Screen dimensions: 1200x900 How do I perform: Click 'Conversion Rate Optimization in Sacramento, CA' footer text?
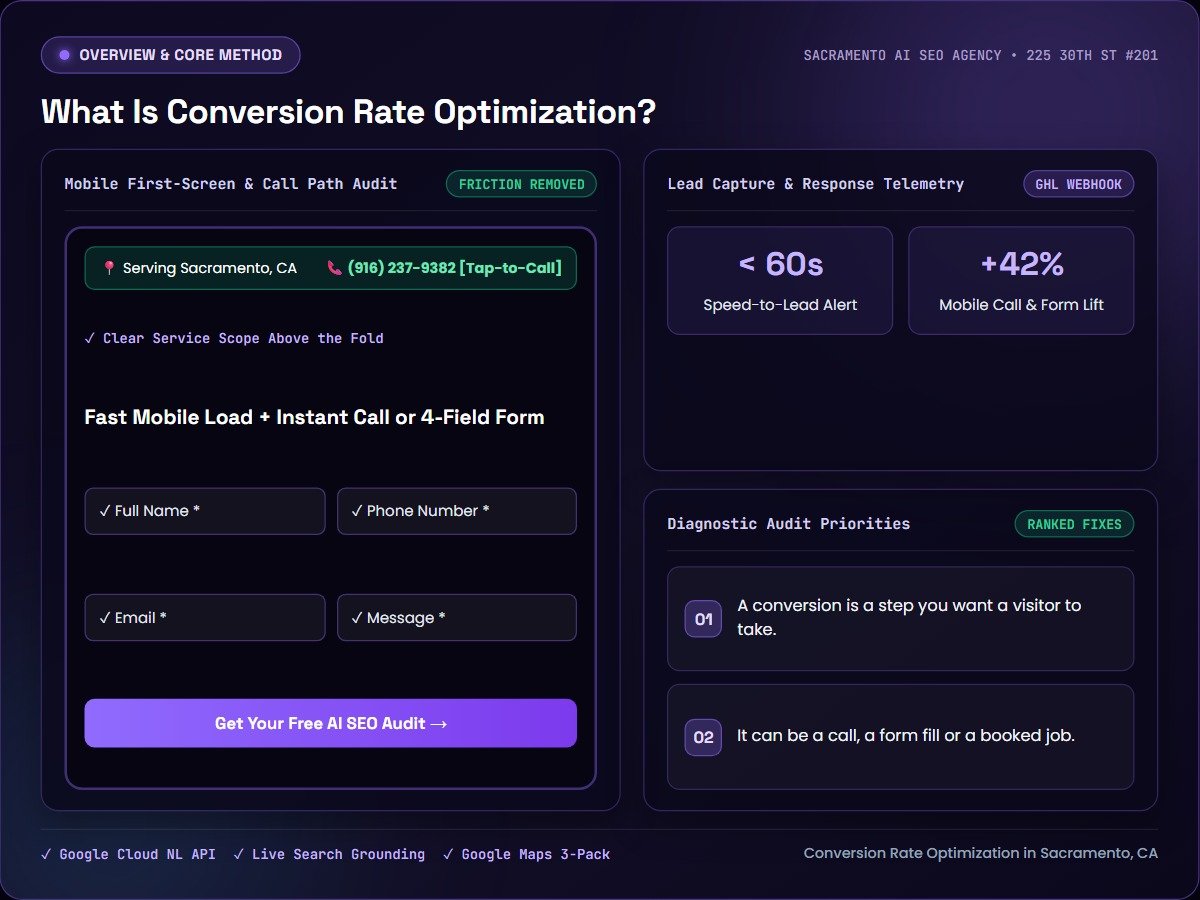pos(981,853)
